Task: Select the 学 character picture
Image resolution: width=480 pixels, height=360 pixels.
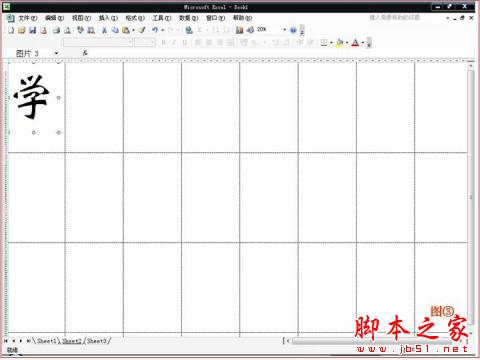Action: pyautogui.click(x=33, y=97)
